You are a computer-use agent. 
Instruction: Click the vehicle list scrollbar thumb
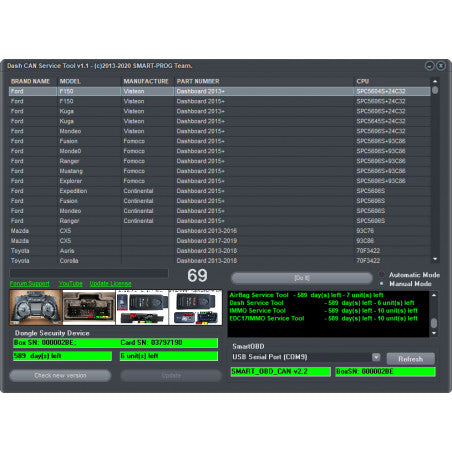pyautogui.click(x=435, y=90)
